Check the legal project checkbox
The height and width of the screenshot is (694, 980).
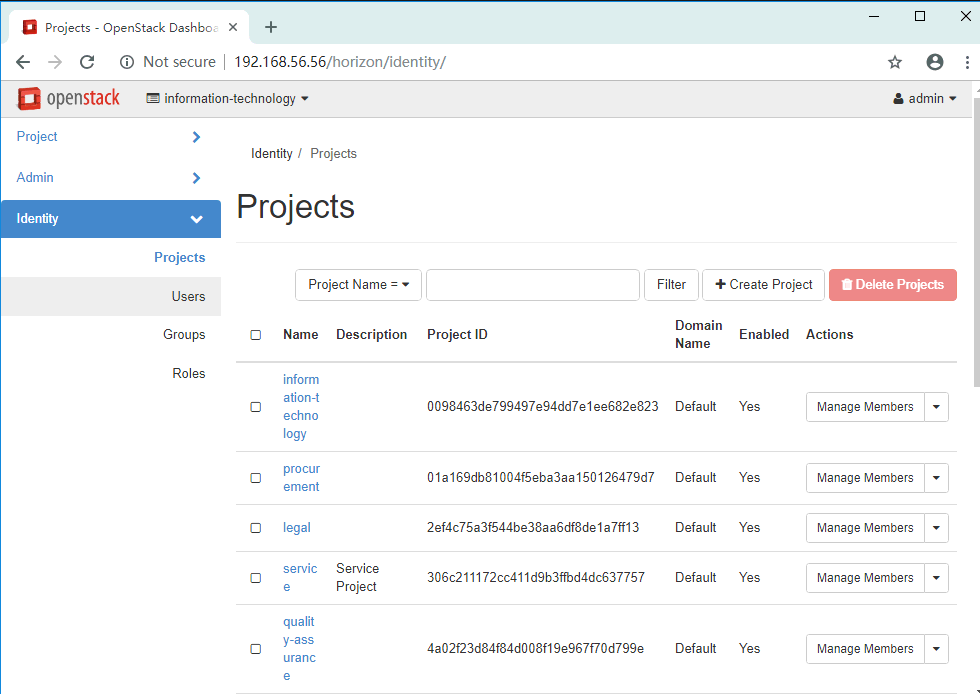coord(256,528)
